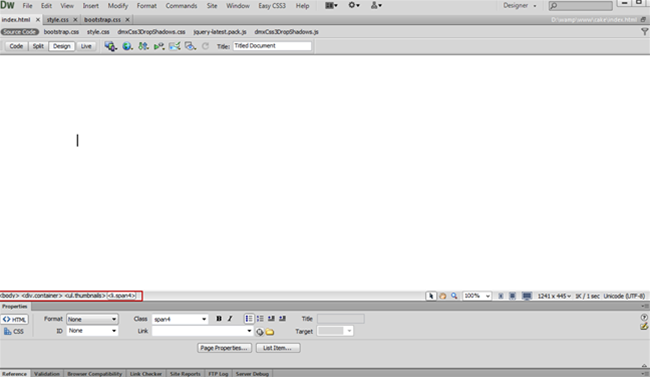Open the Commands menu

coord(181,6)
